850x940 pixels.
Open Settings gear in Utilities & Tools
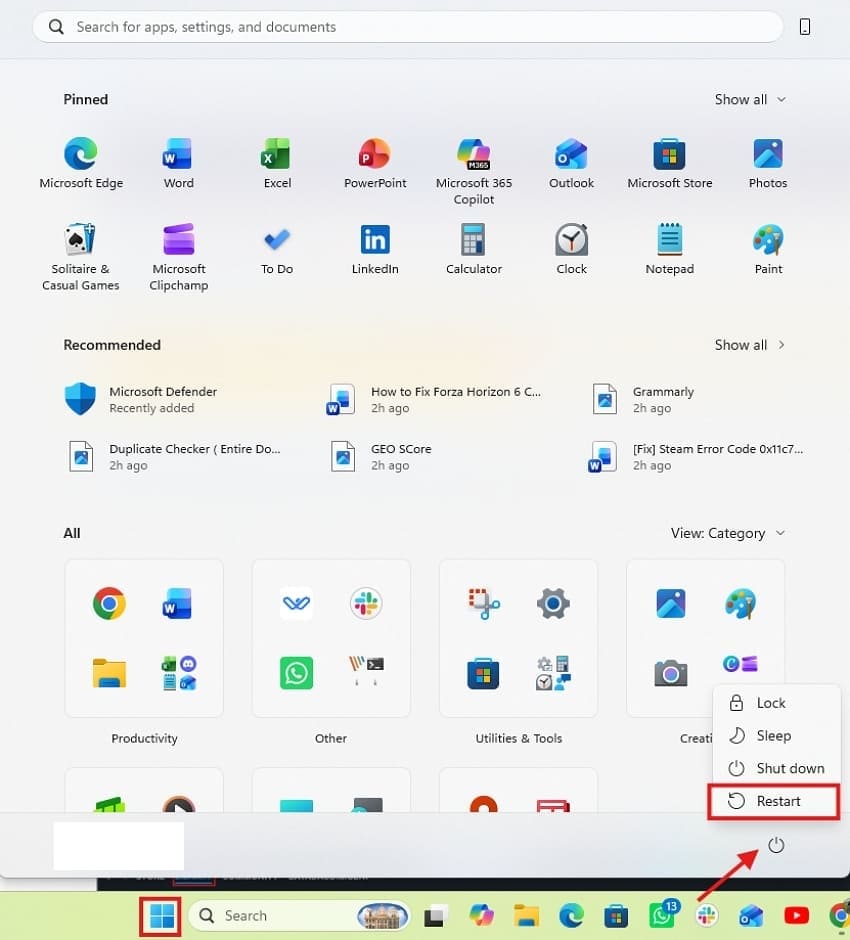point(553,603)
